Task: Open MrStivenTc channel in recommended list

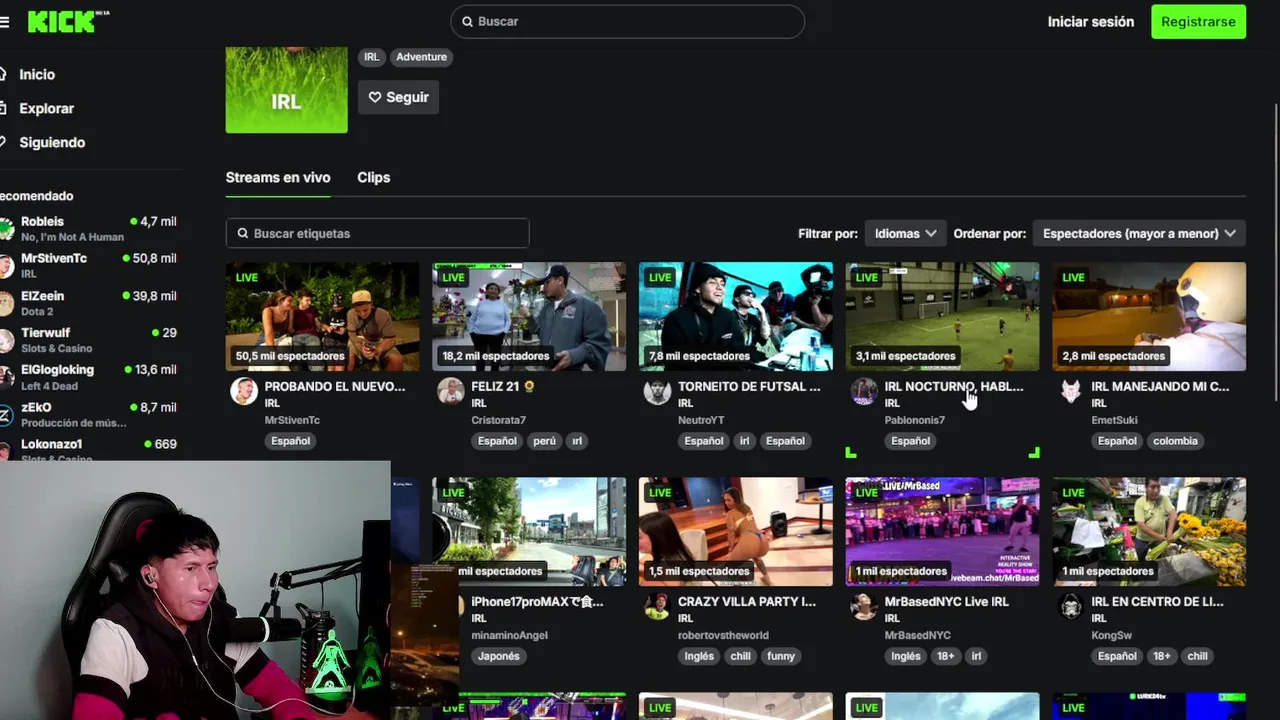Action: (88, 265)
